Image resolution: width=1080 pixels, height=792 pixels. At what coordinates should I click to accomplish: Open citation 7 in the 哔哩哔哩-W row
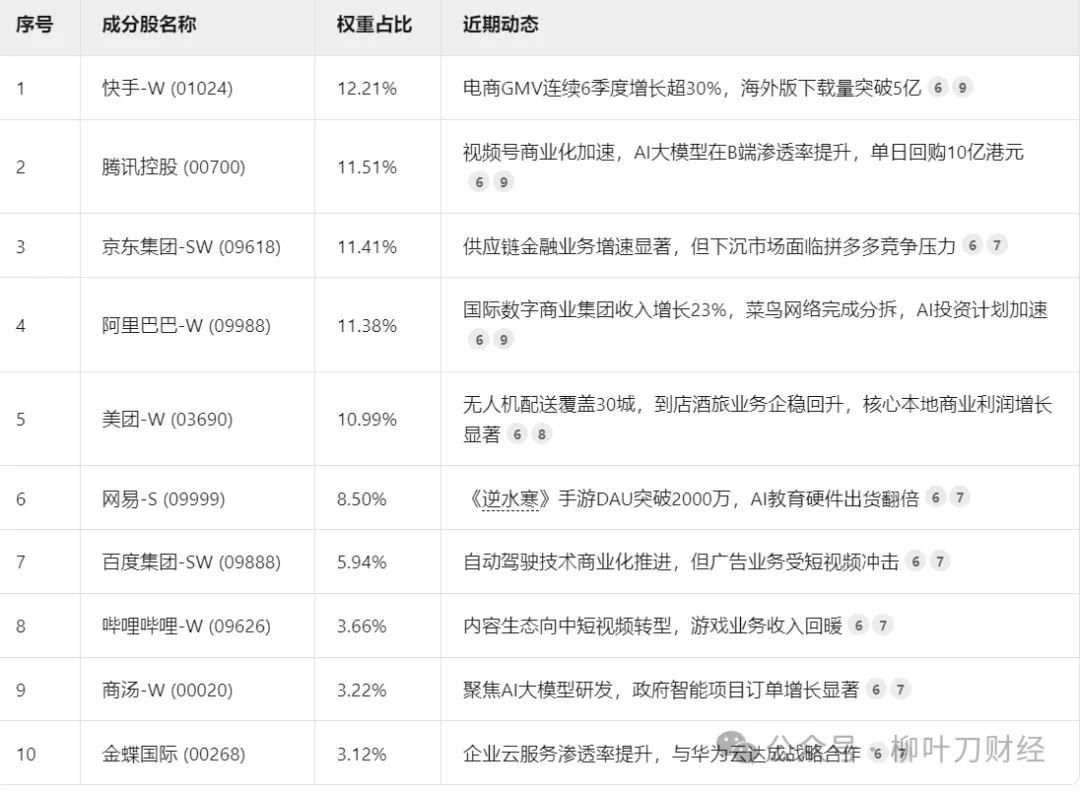883,625
